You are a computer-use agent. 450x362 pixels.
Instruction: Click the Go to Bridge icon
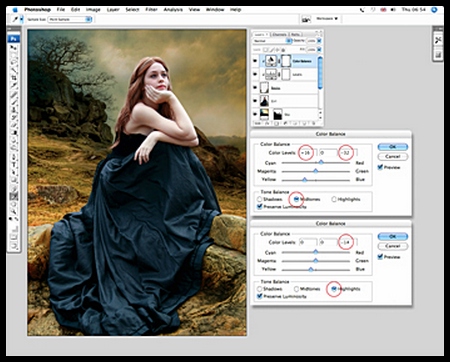click(306, 19)
